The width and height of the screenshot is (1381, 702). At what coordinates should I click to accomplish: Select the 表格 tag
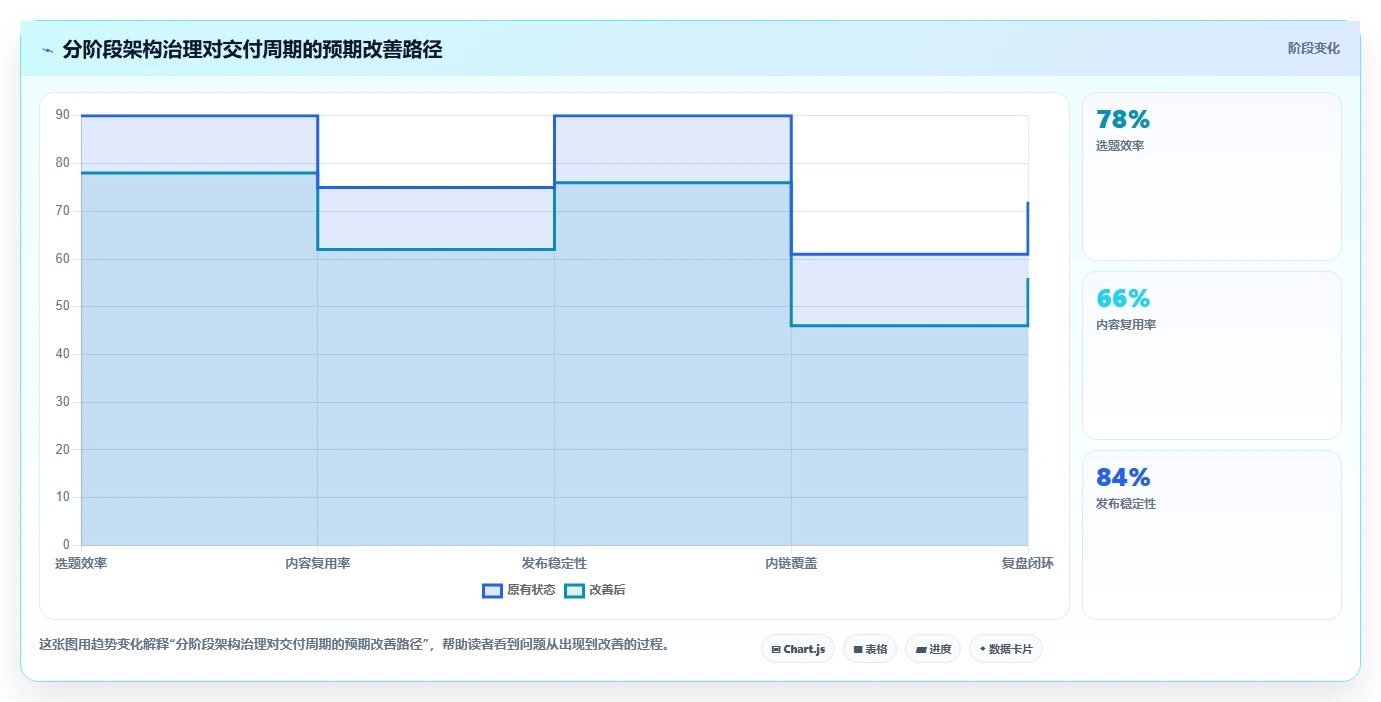(x=870, y=649)
